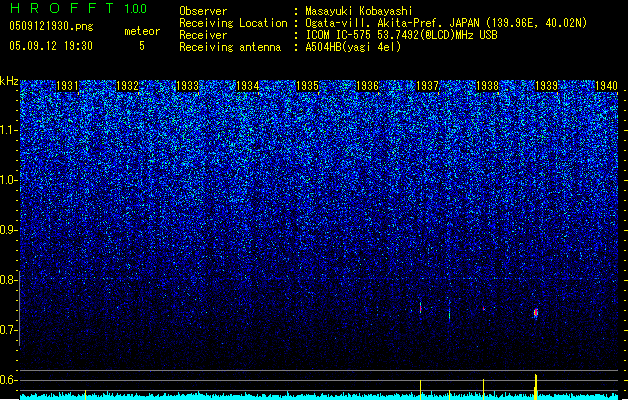This screenshot has height=400, width=629.
Task: Click the 1939 time marker
Action: tap(546, 86)
